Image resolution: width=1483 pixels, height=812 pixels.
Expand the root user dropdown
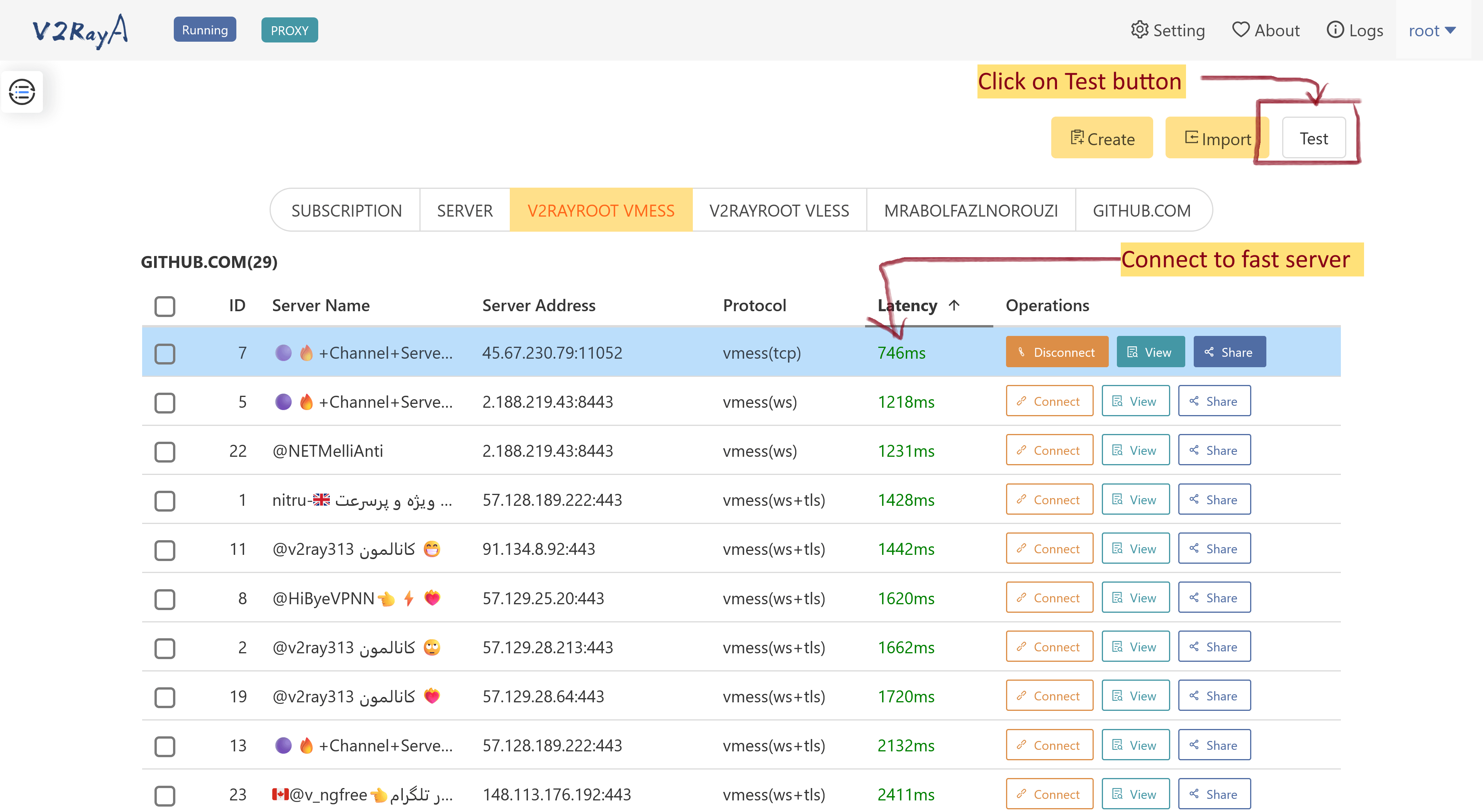point(1432,31)
